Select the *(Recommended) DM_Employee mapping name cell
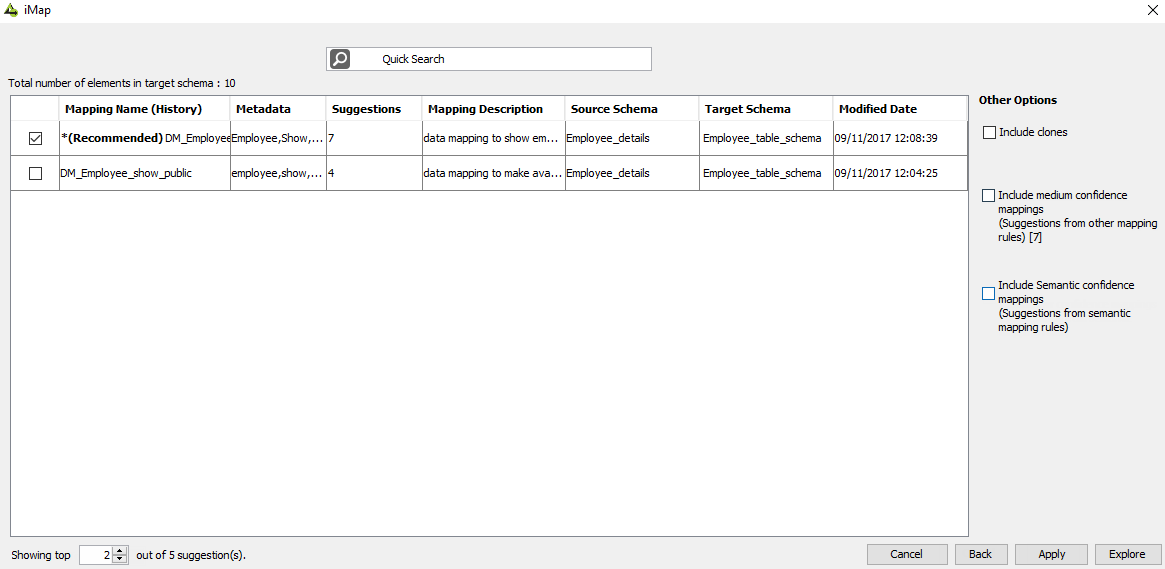This screenshot has width=1165, height=569. click(145, 138)
